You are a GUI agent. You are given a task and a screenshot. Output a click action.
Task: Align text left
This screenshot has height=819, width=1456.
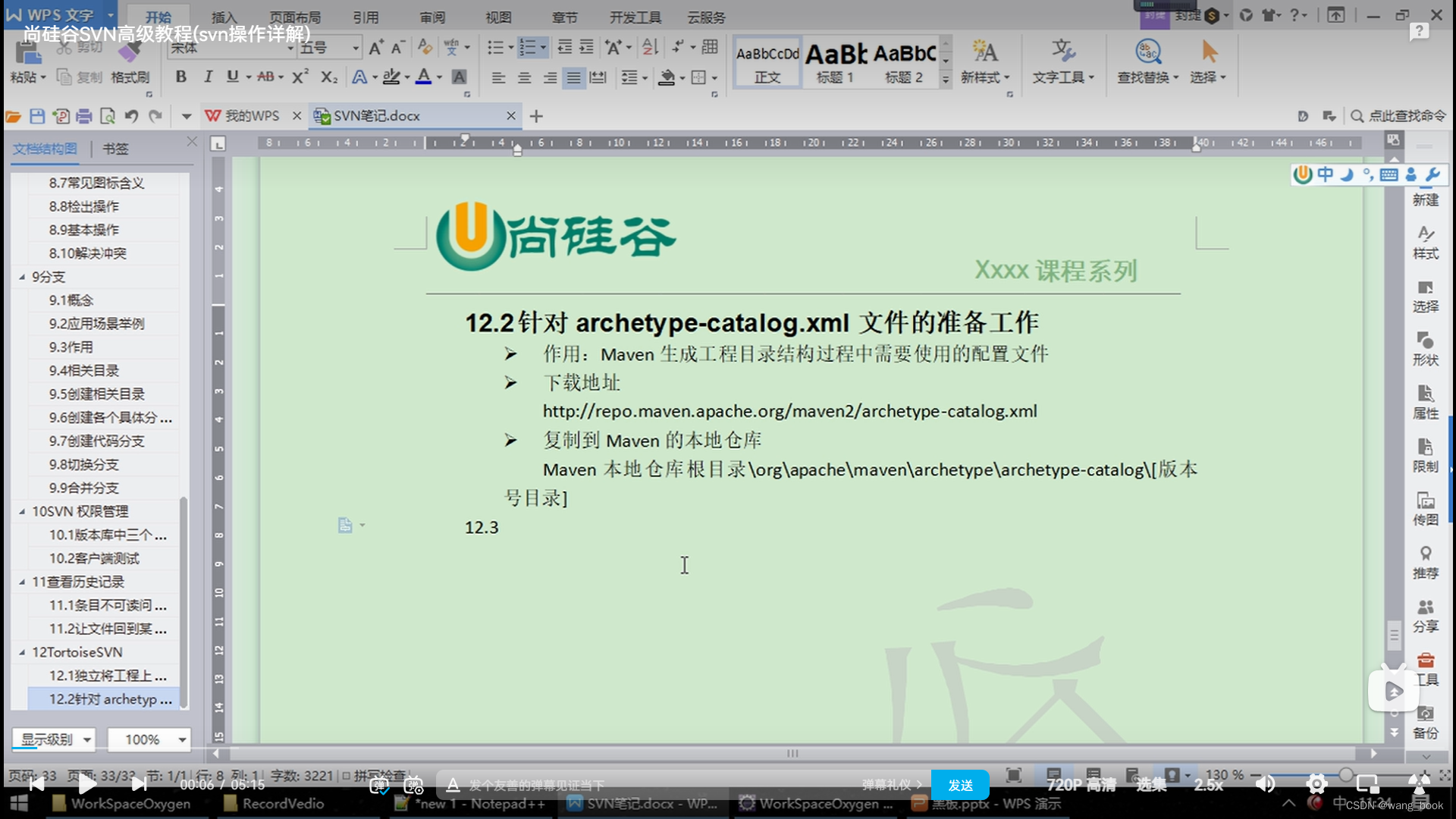498,77
